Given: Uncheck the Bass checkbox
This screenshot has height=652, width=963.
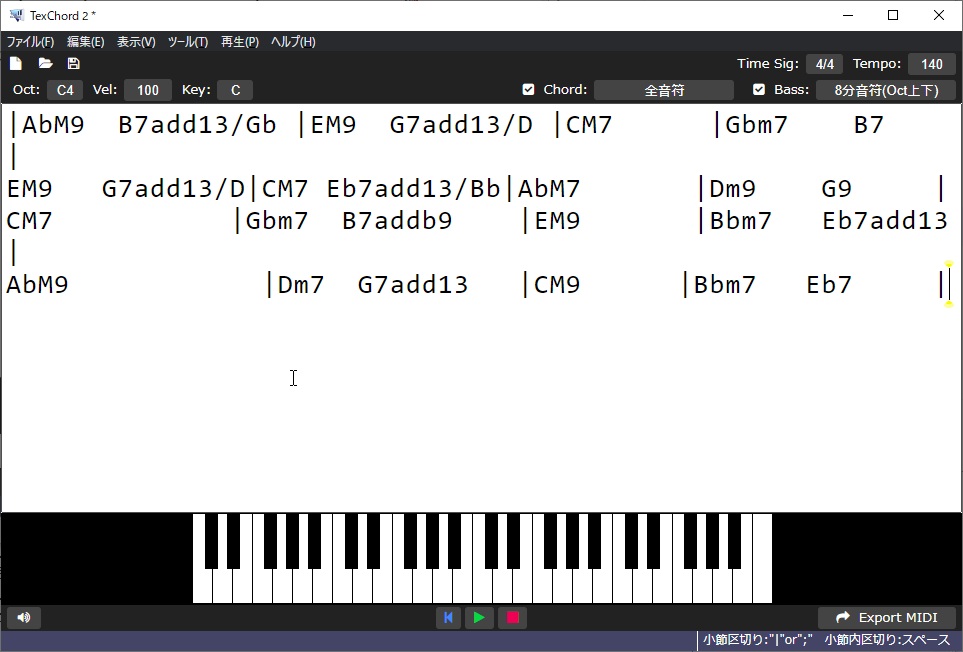Looking at the screenshot, I should (759, 90).
